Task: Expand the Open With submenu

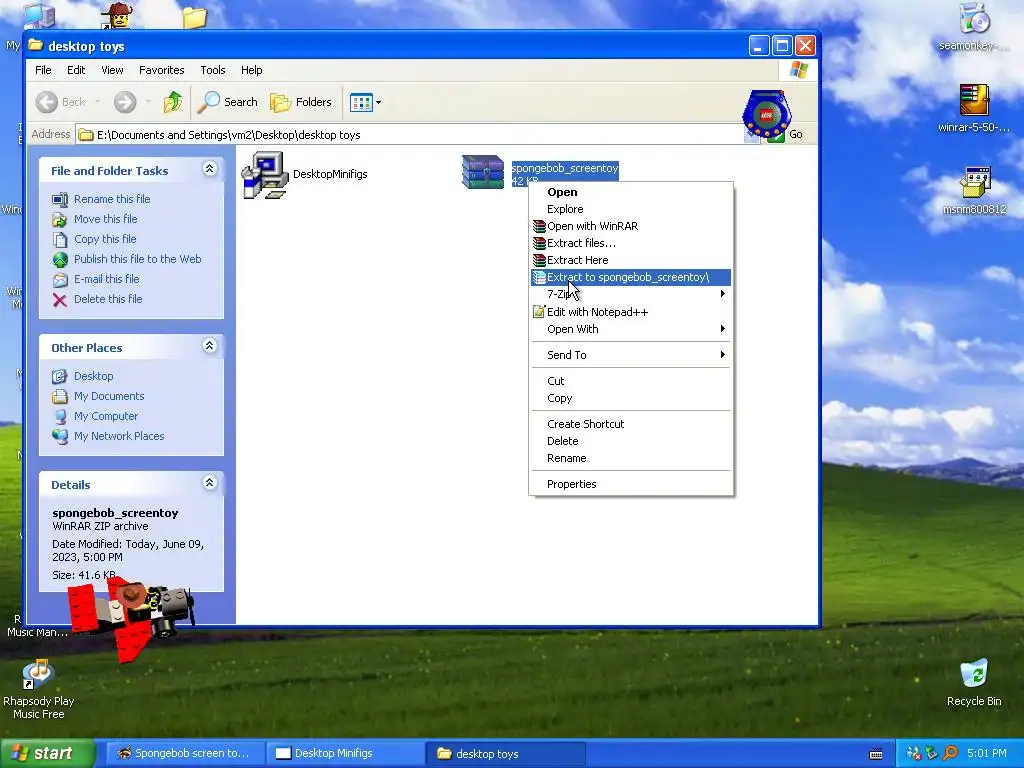Action: [630, 329]
